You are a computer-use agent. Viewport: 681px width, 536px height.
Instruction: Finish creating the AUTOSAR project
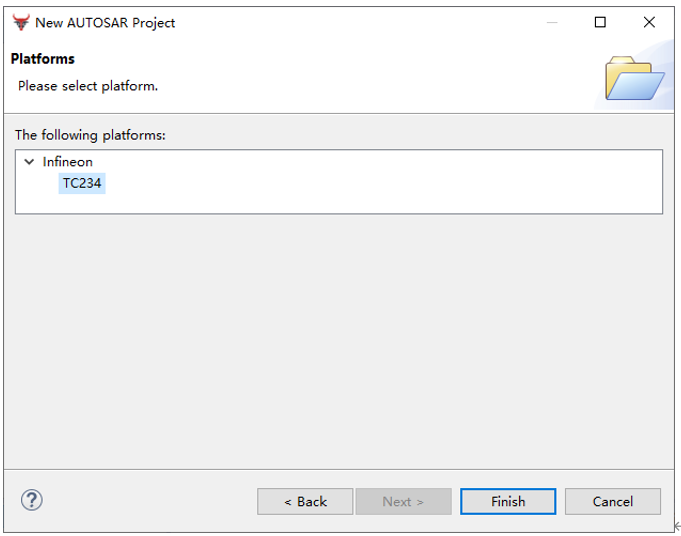[508, 502]
